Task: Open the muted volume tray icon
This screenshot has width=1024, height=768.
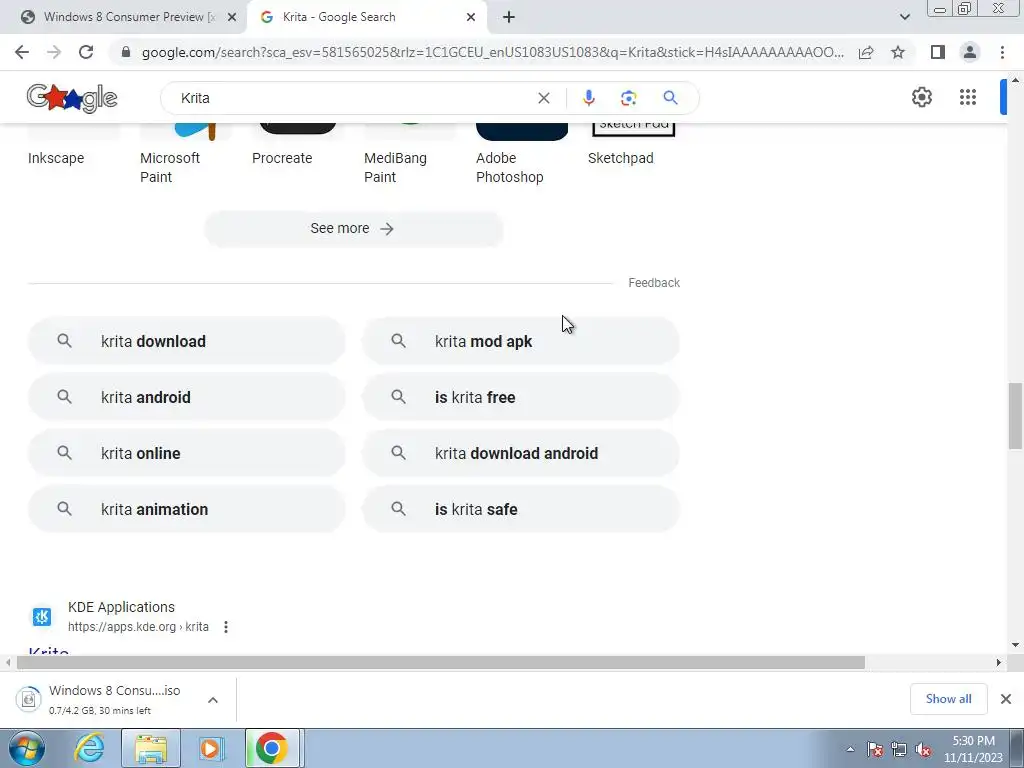Action: 923,750
